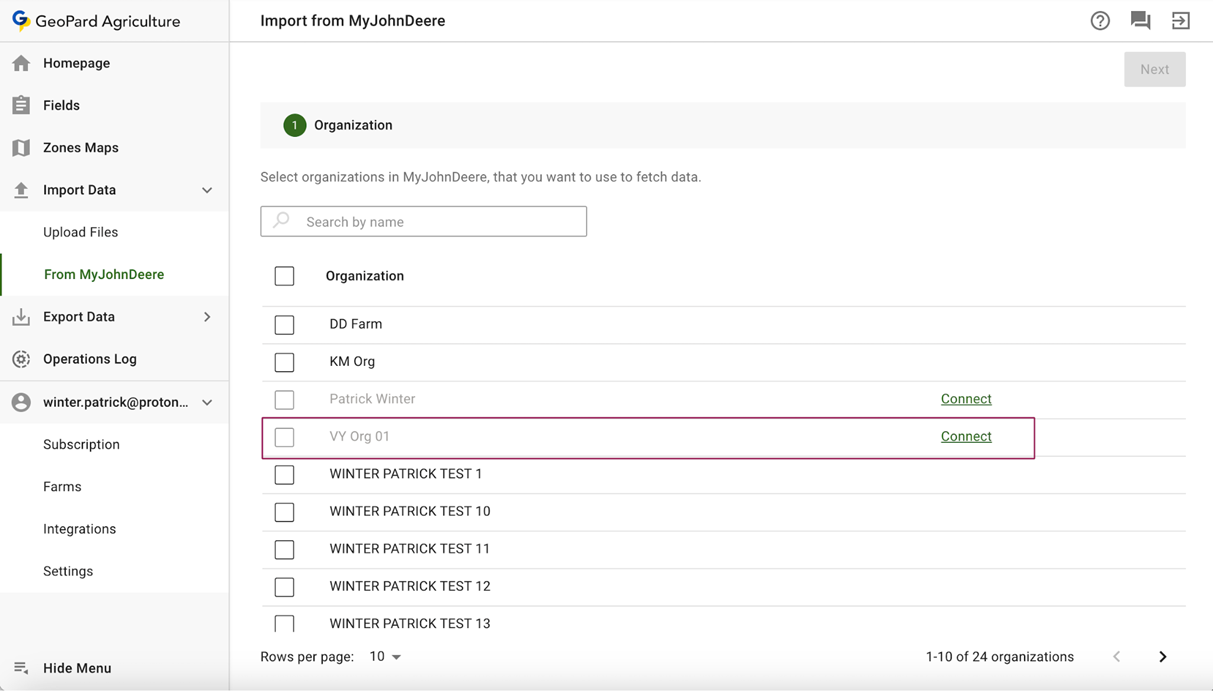This screenshot has height=692, width=1213.
Task: Open Fields via its clipboard icon
Action: [x=21, y=105]
